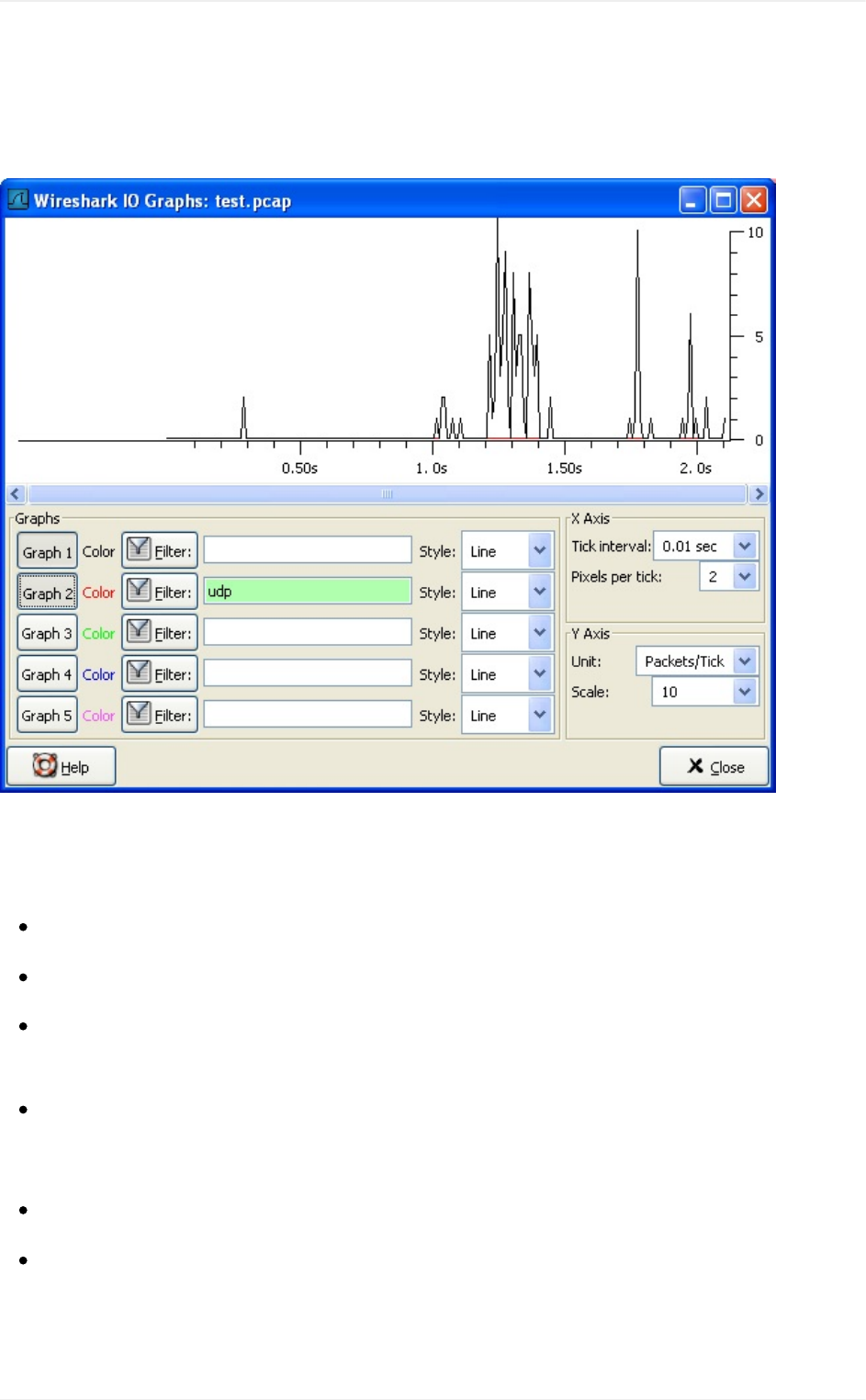Click the magenta Color label of Graph 5
Screen dimensions: 866x1400
click(x=98, y=715)
